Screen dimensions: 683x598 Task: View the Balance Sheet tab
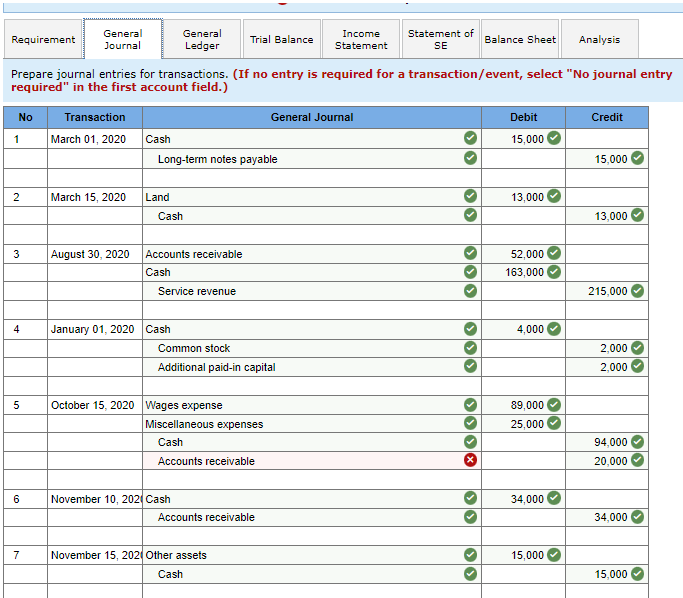click(520, 39)
